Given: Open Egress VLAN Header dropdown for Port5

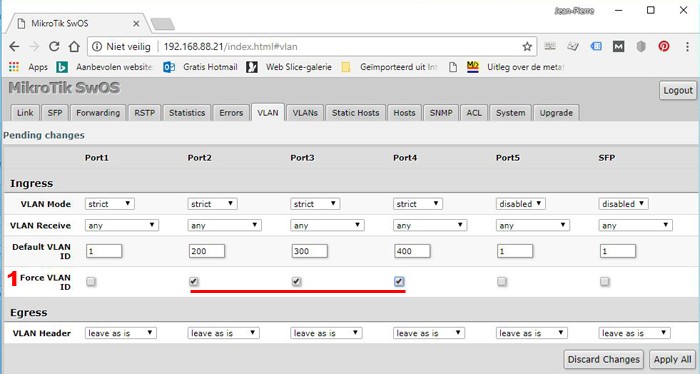Looking at the screenshot, I should [x=532, y=333].
